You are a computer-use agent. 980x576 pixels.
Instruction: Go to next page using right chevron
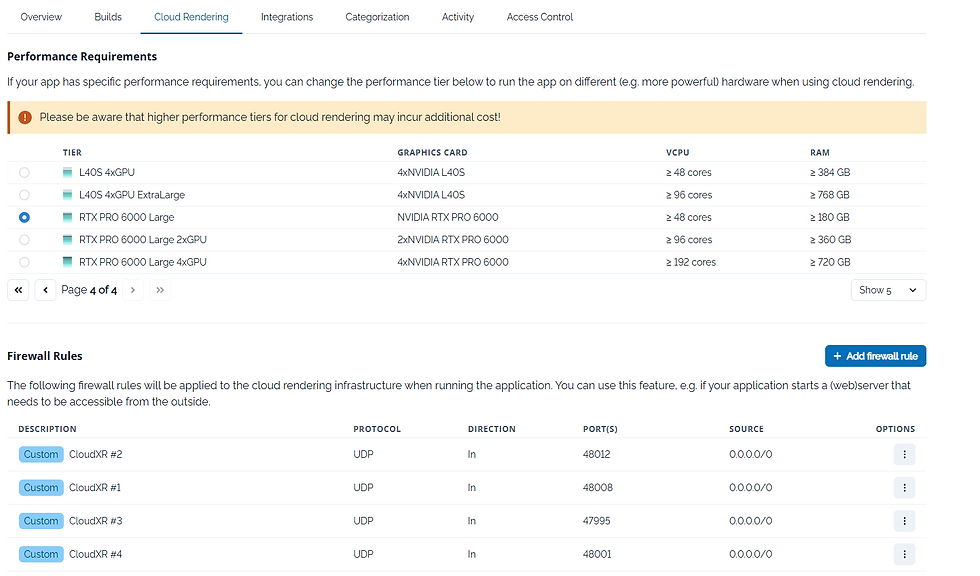pyautogui.click(x=132, y=289)
